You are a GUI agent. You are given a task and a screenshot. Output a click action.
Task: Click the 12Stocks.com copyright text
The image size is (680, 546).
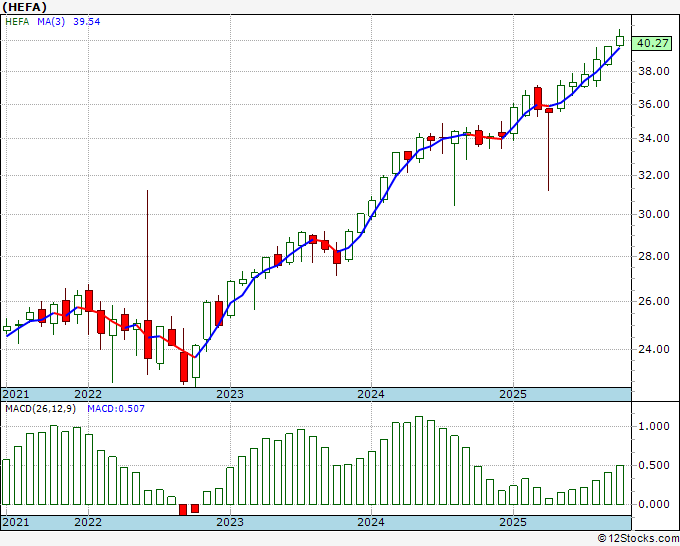click(x=638, y=539)
